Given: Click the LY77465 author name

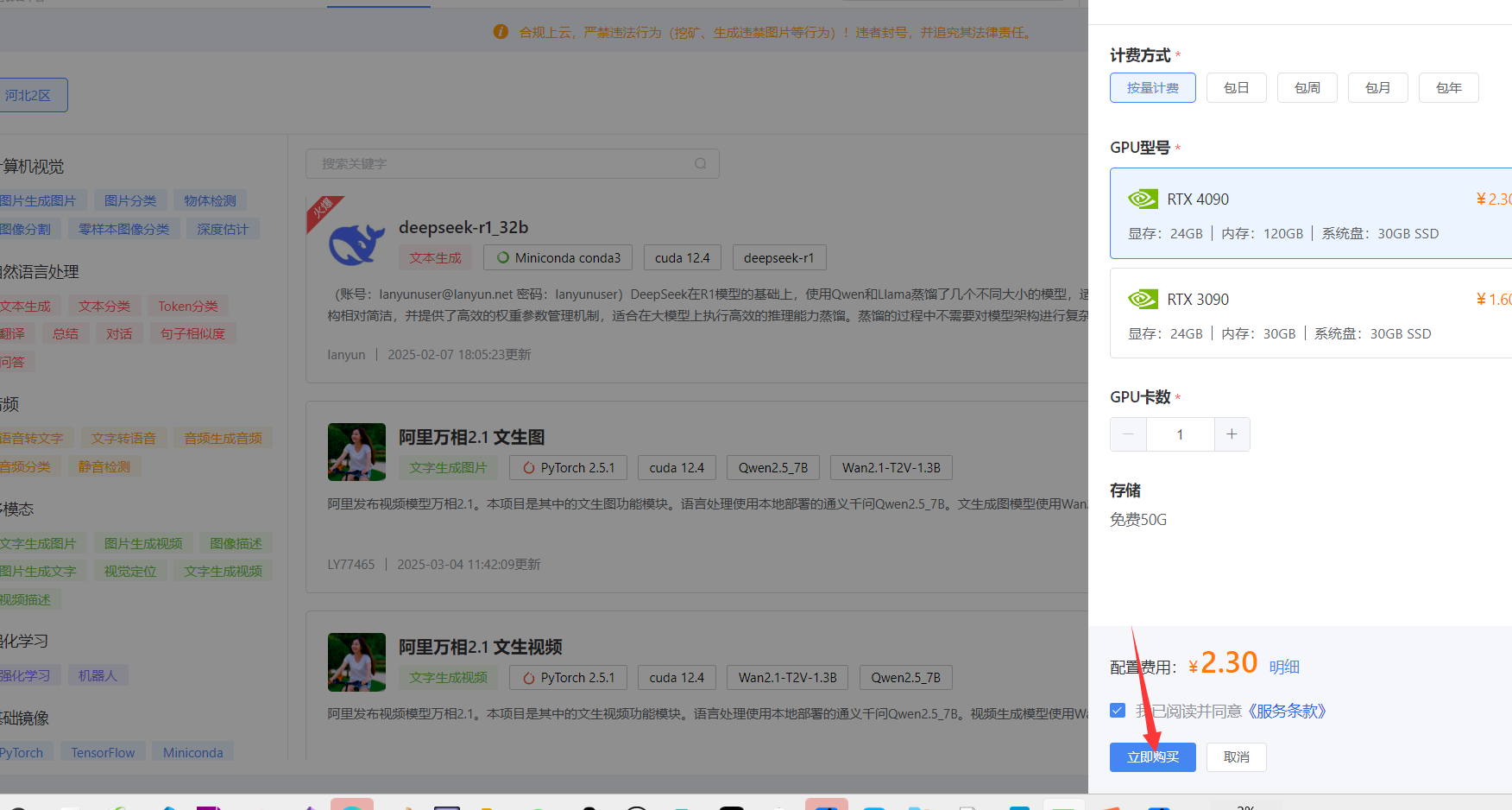Looking at the screenshot, I should (x=351, y=565).
